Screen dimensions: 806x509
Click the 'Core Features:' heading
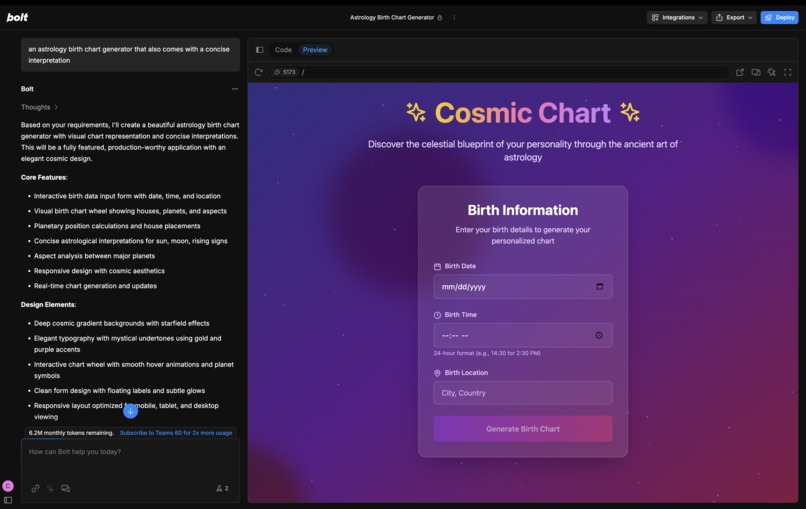click(44, 177)
